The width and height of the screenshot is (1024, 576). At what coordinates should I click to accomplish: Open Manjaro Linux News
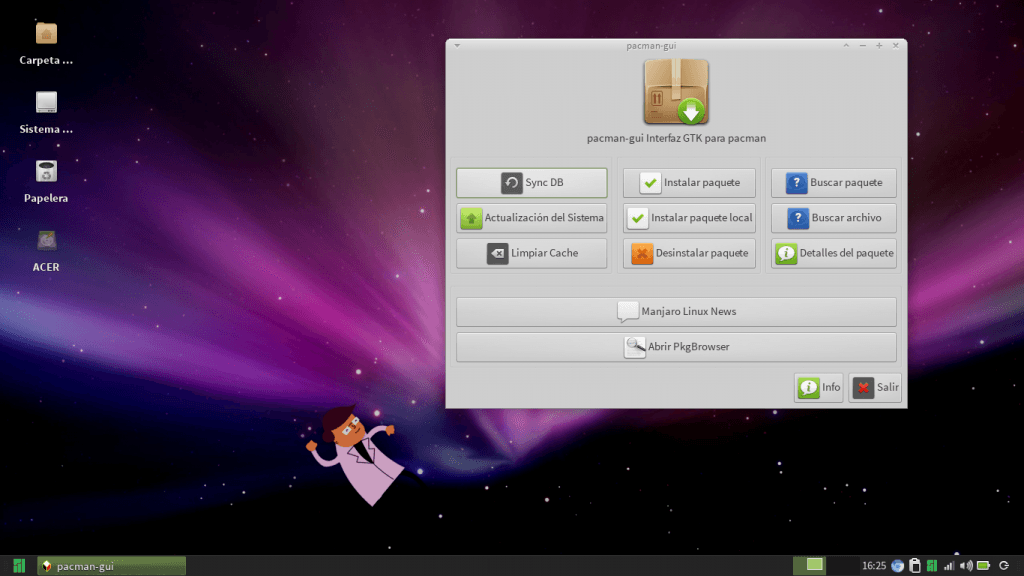click(676, 312)
